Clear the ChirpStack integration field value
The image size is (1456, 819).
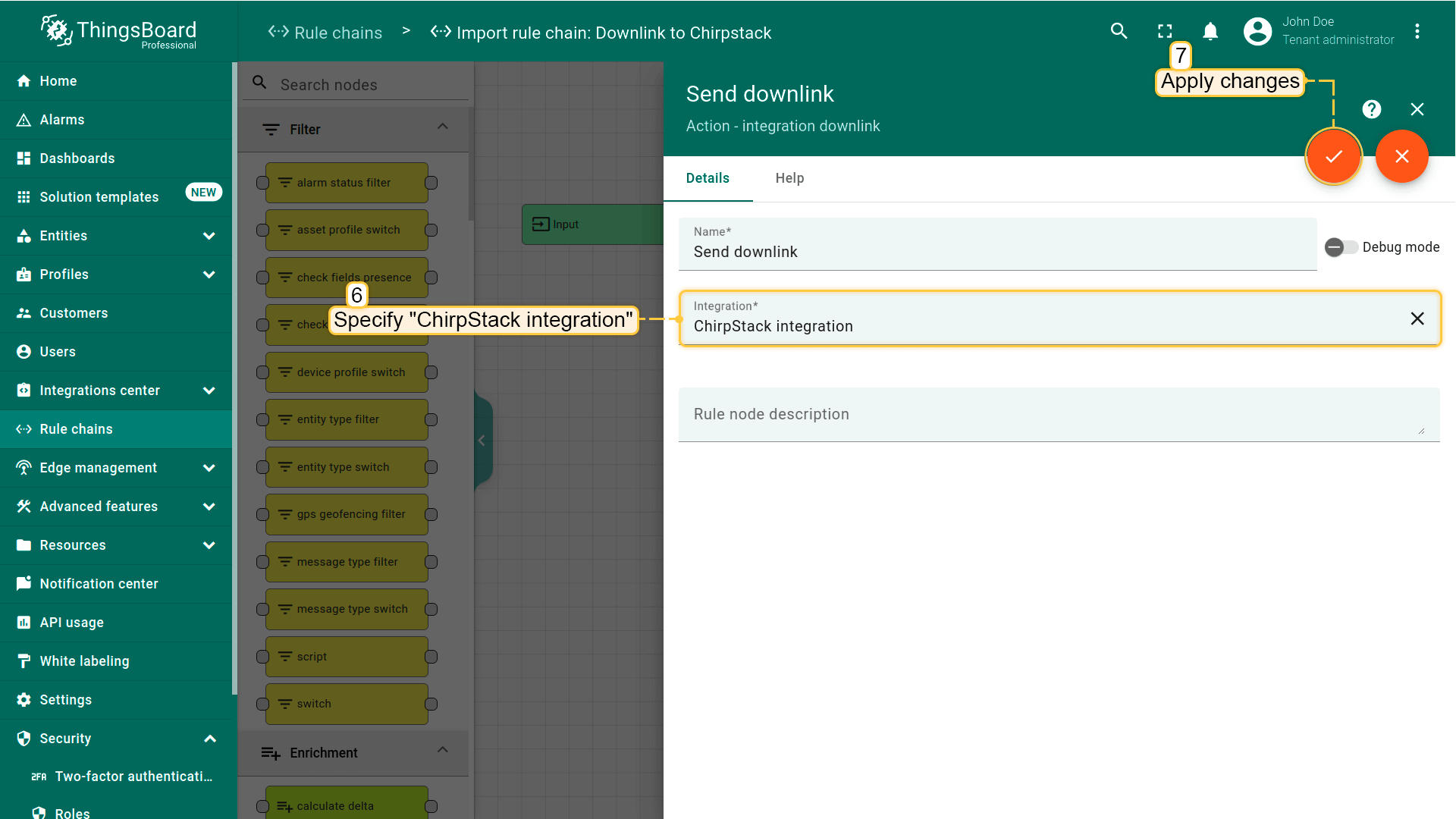1417,318
